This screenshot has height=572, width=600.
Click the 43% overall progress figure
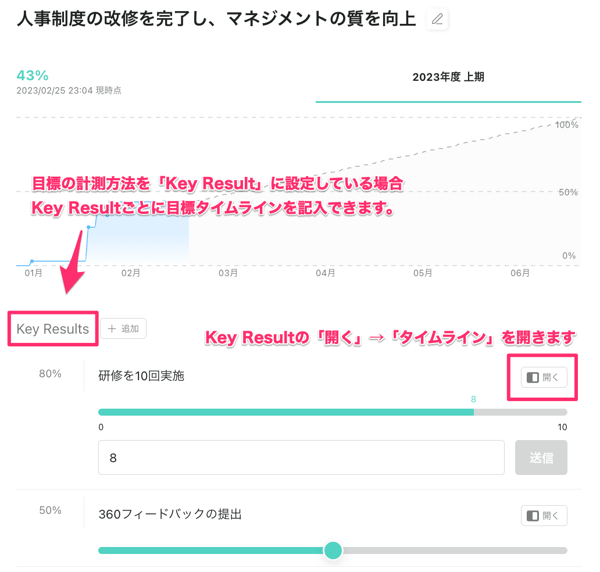(32, 75)
